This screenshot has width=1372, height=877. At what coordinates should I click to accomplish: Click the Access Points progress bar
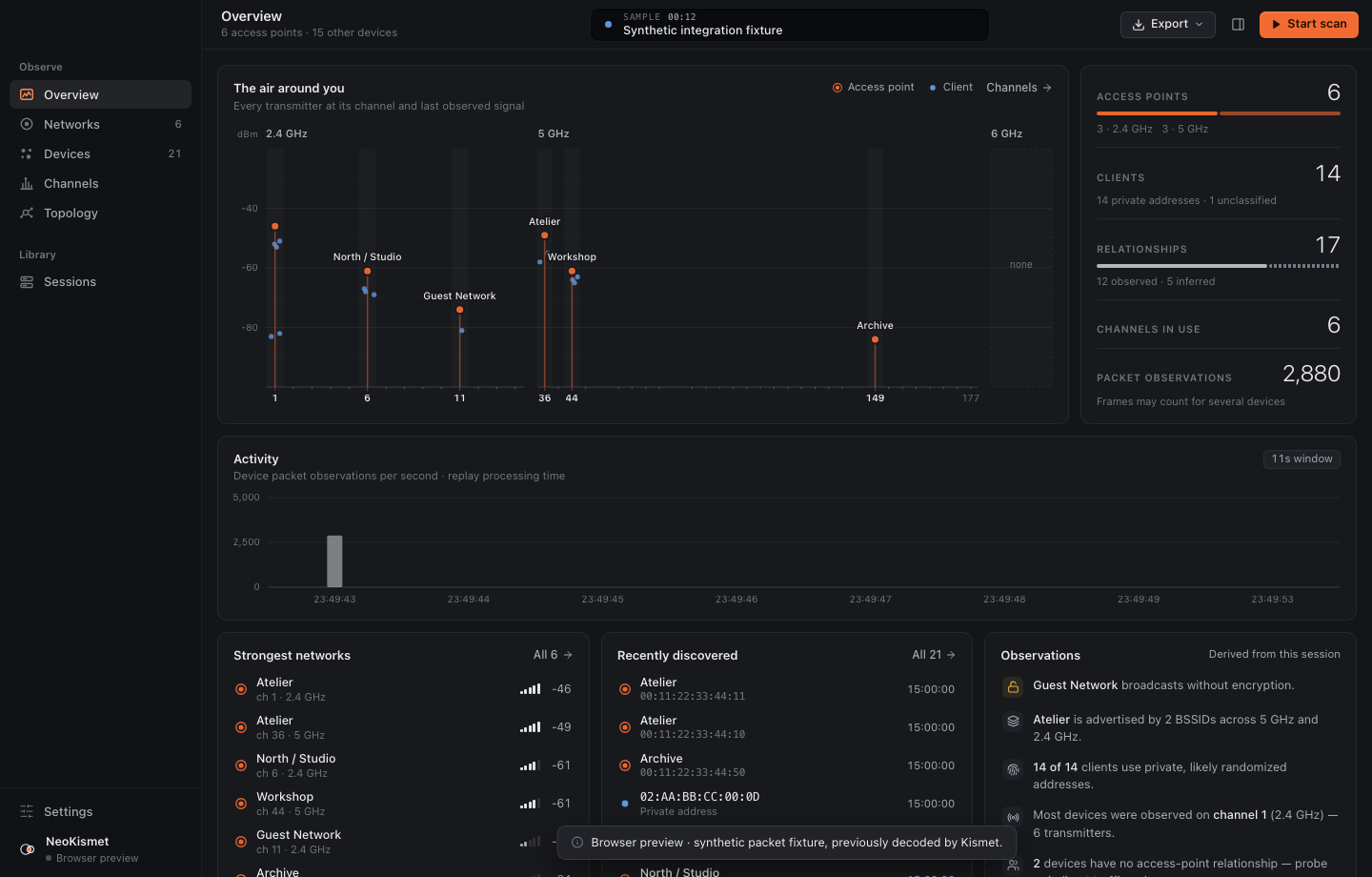[x=1219, y=113]
